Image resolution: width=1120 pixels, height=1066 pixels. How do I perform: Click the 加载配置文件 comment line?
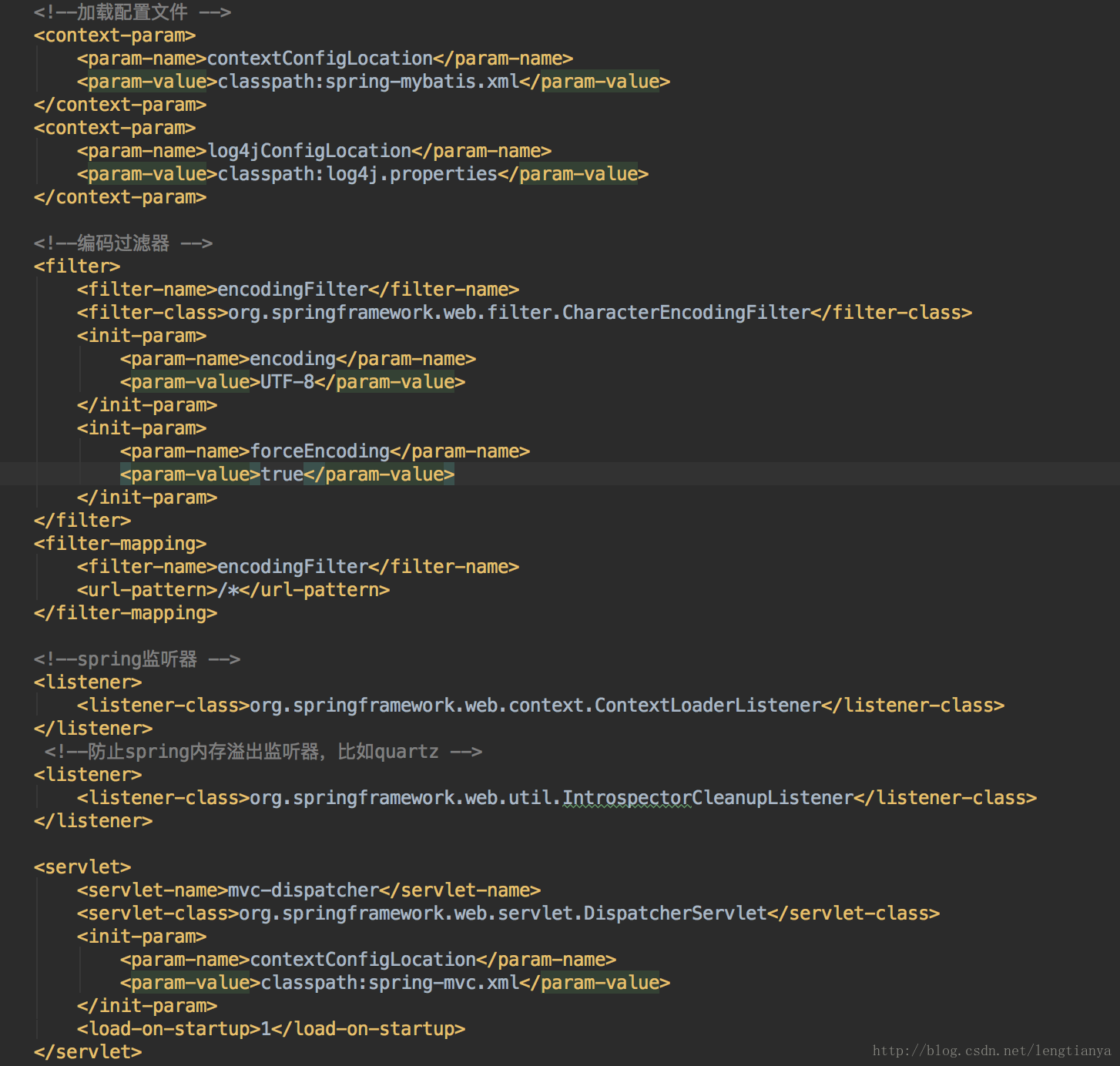click(132, 12)
